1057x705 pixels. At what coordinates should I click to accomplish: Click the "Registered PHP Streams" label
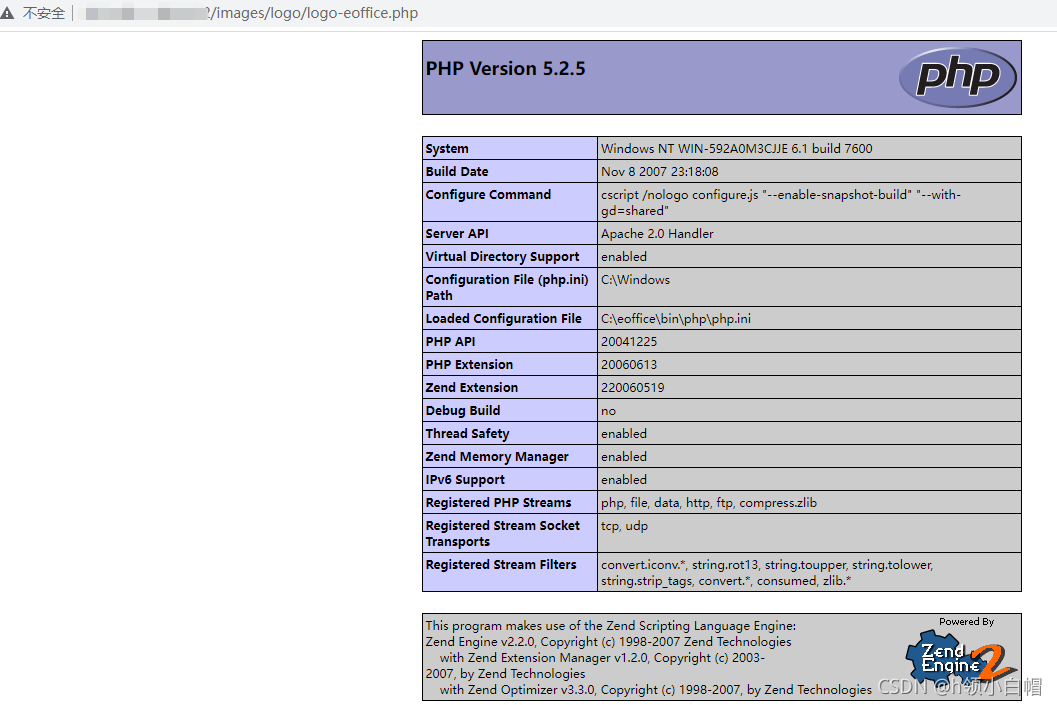point(498,502)
